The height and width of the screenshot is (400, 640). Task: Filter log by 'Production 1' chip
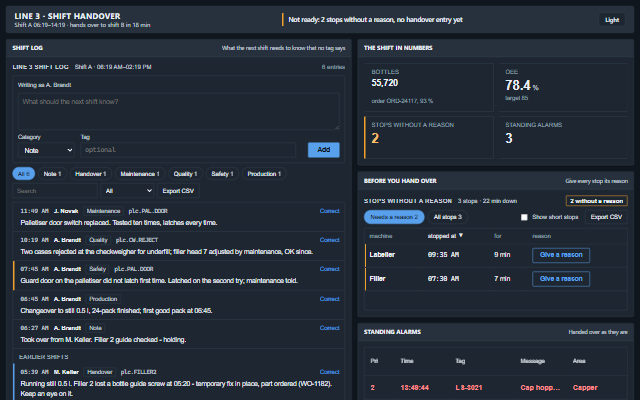point(264,174)
